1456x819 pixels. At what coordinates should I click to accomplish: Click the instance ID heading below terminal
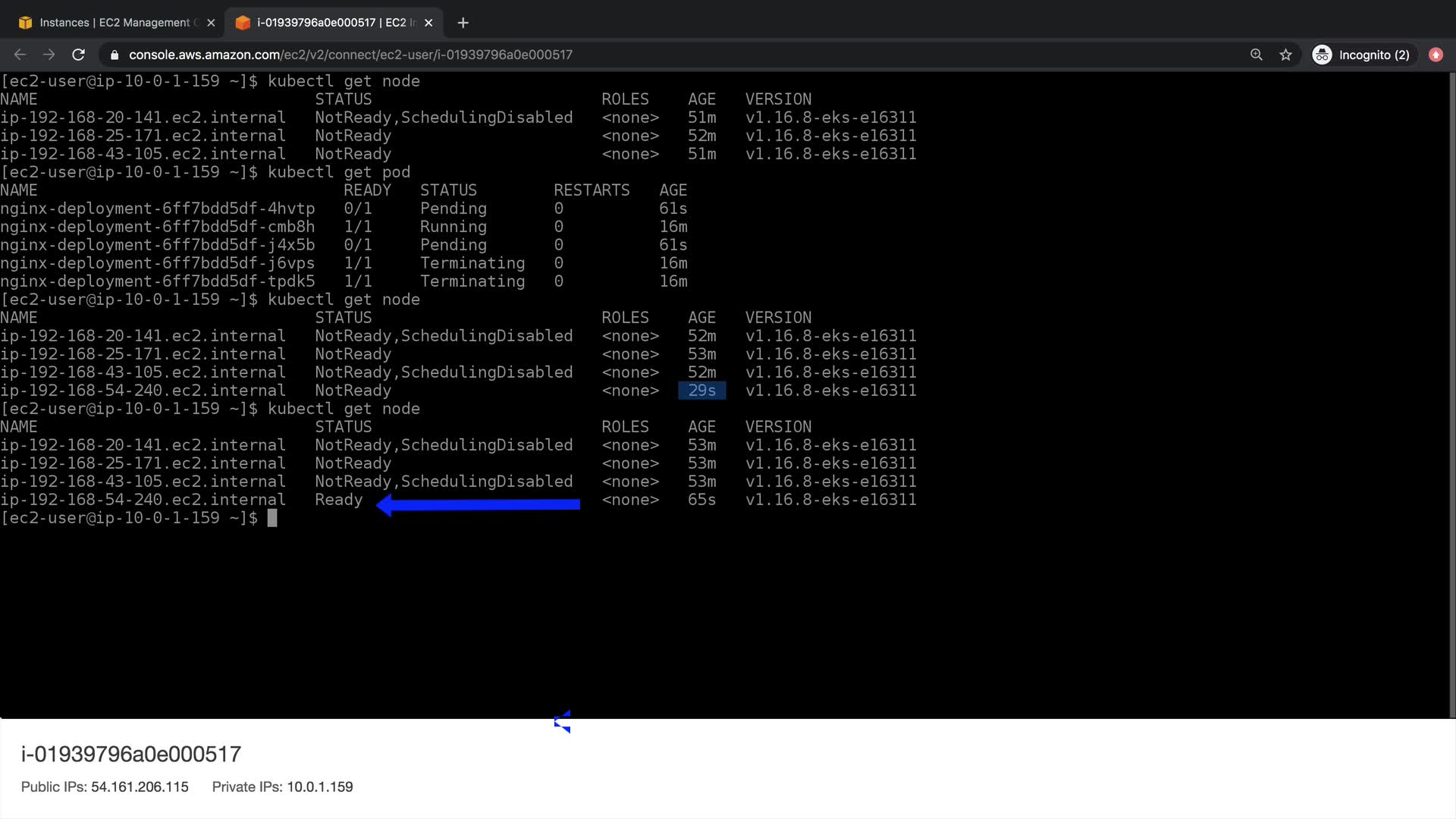pos(131,754)
